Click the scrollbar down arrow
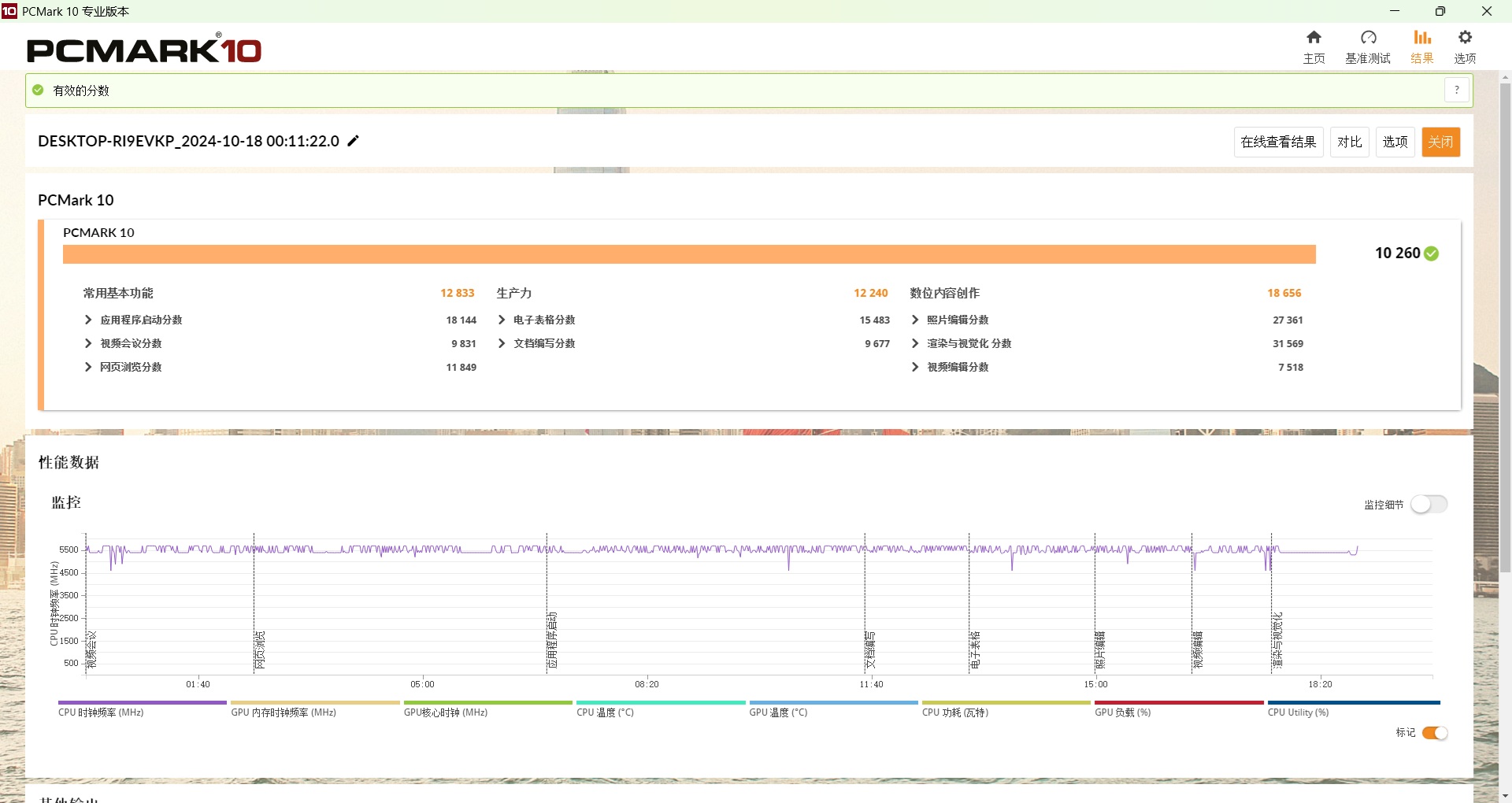1512x803 pixels. [1505, 796]
